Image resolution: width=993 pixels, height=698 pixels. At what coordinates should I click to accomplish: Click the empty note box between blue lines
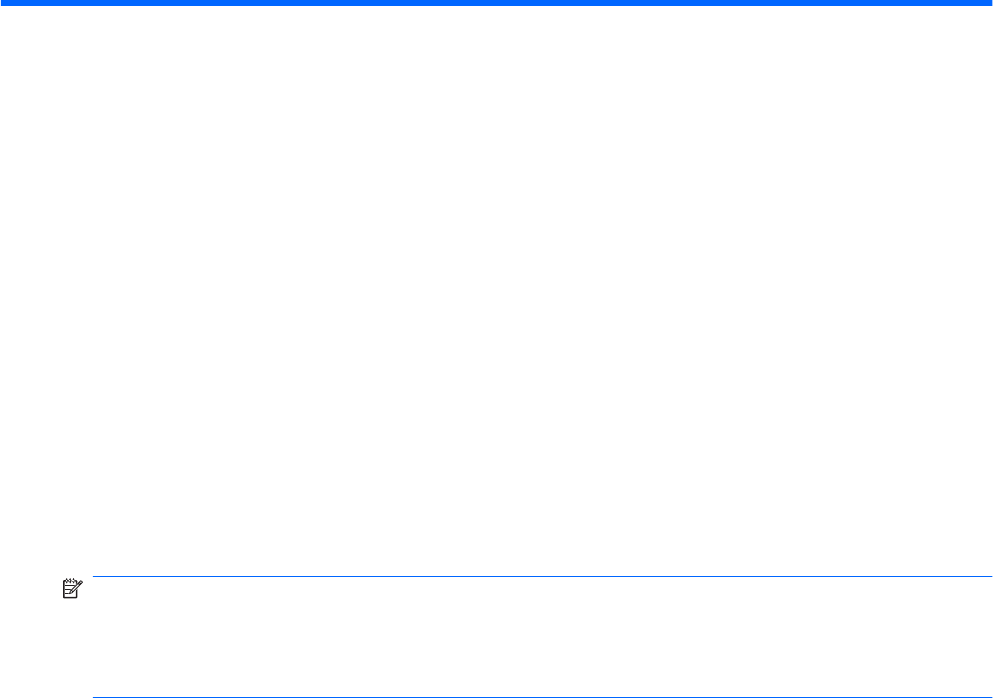[542, 637]
